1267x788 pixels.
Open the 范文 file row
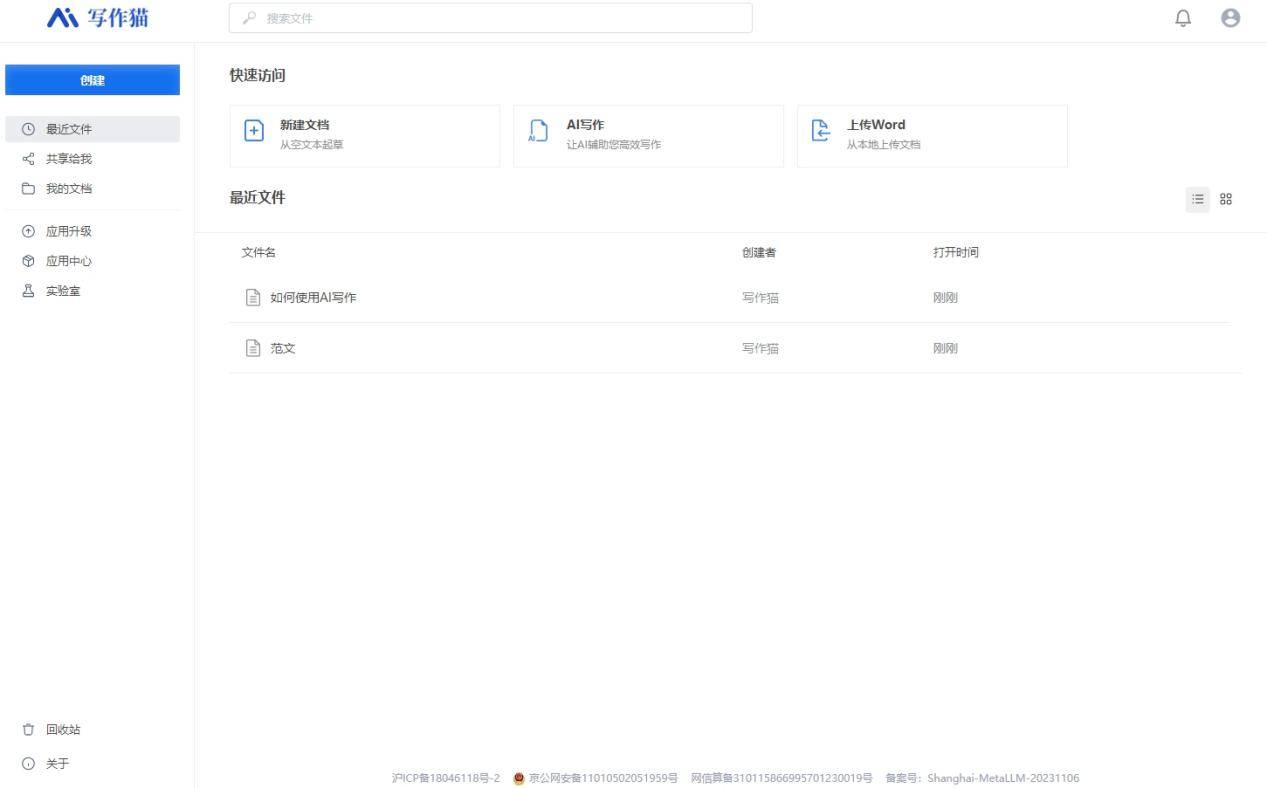tap(283, 348)
